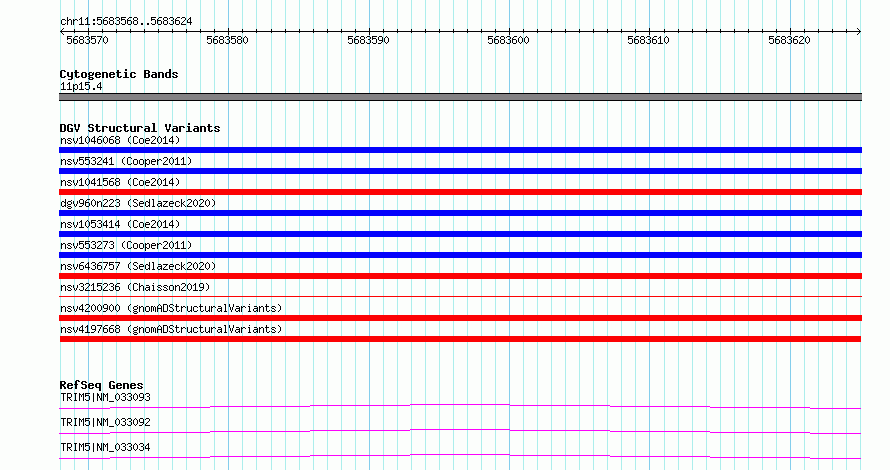The width and height of the screenshot is (890, 470).
Task: Click the thin red line for nsv3215236
Action: pyautogui.click(x=460, y=296)
